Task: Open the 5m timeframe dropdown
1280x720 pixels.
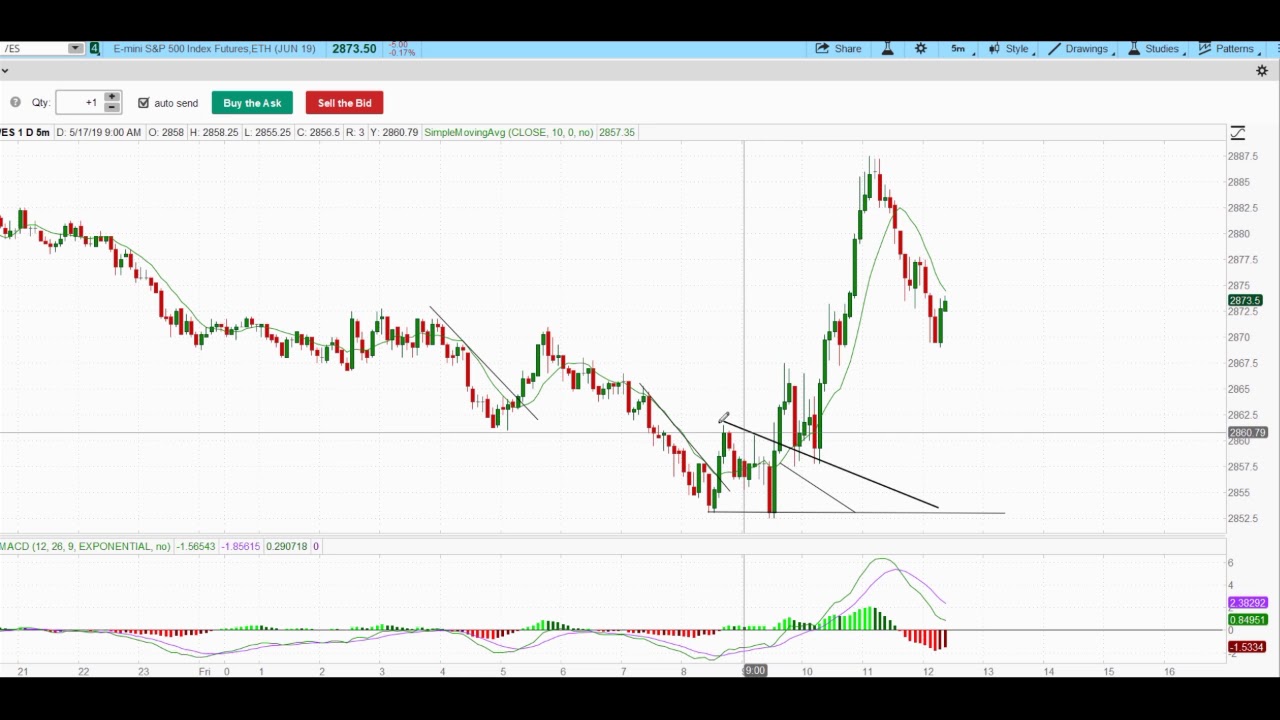Action: point(960,49)
